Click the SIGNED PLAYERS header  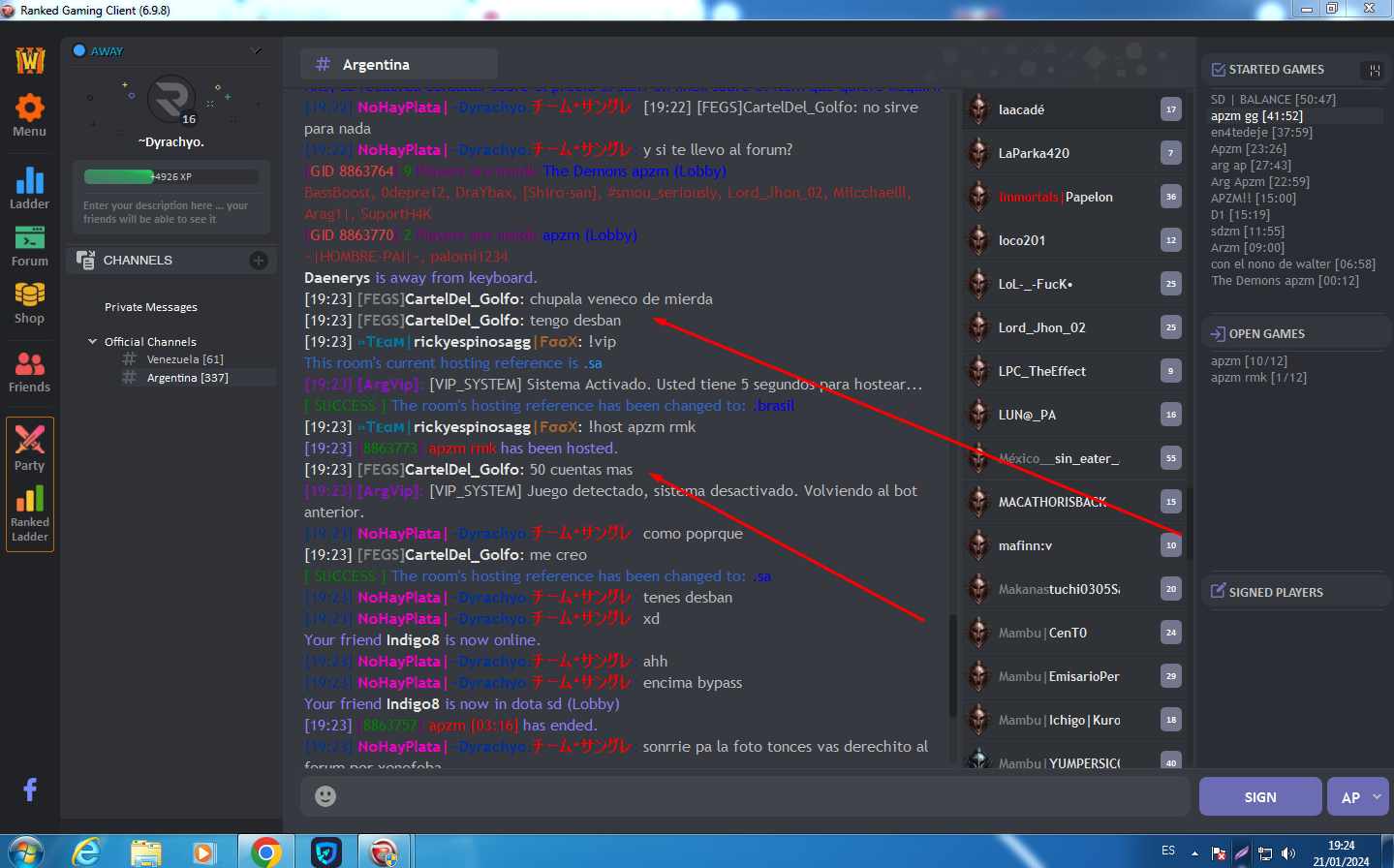(x=1276, y=592)
